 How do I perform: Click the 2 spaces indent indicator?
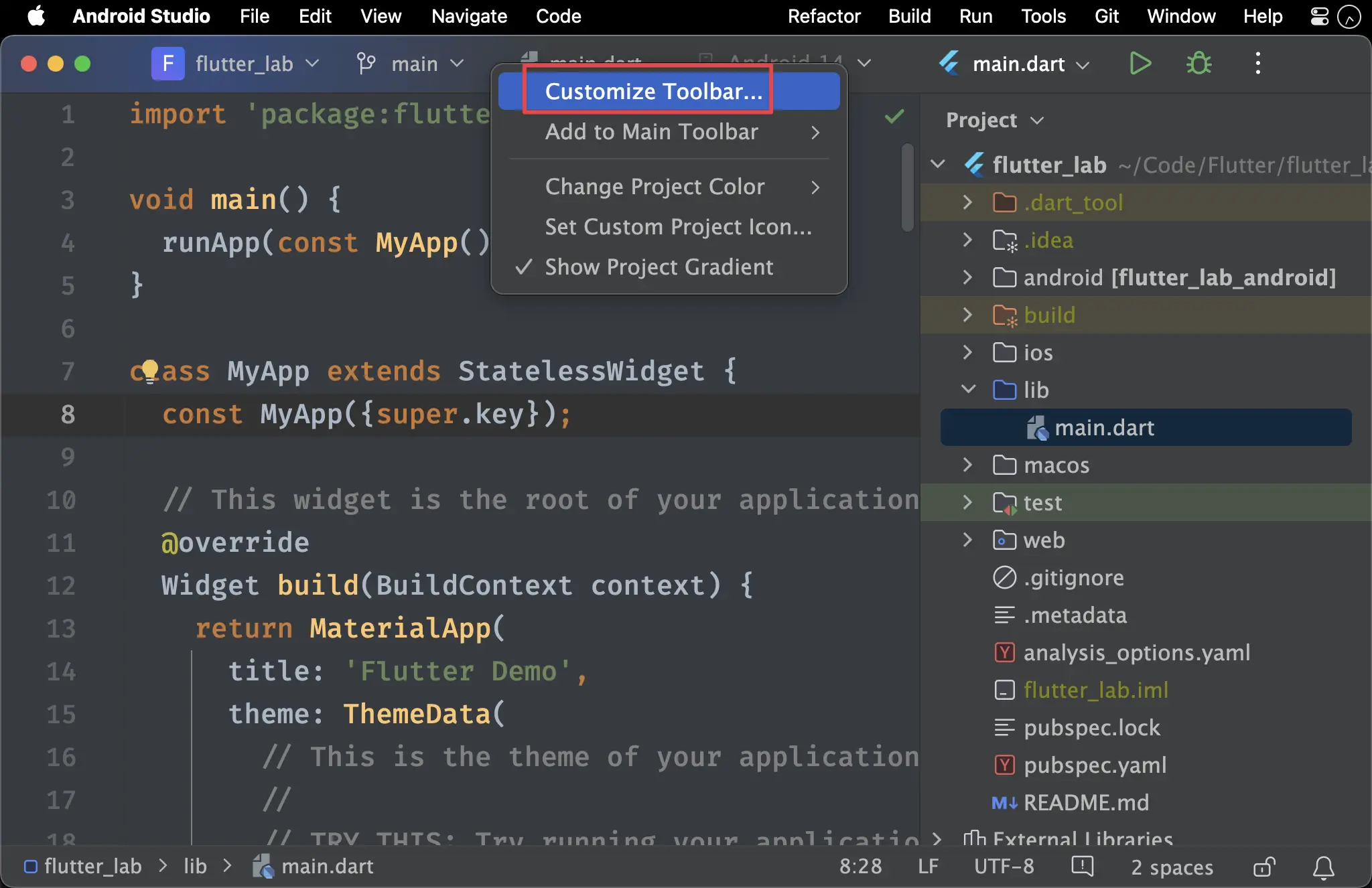tap(1172, 867)
